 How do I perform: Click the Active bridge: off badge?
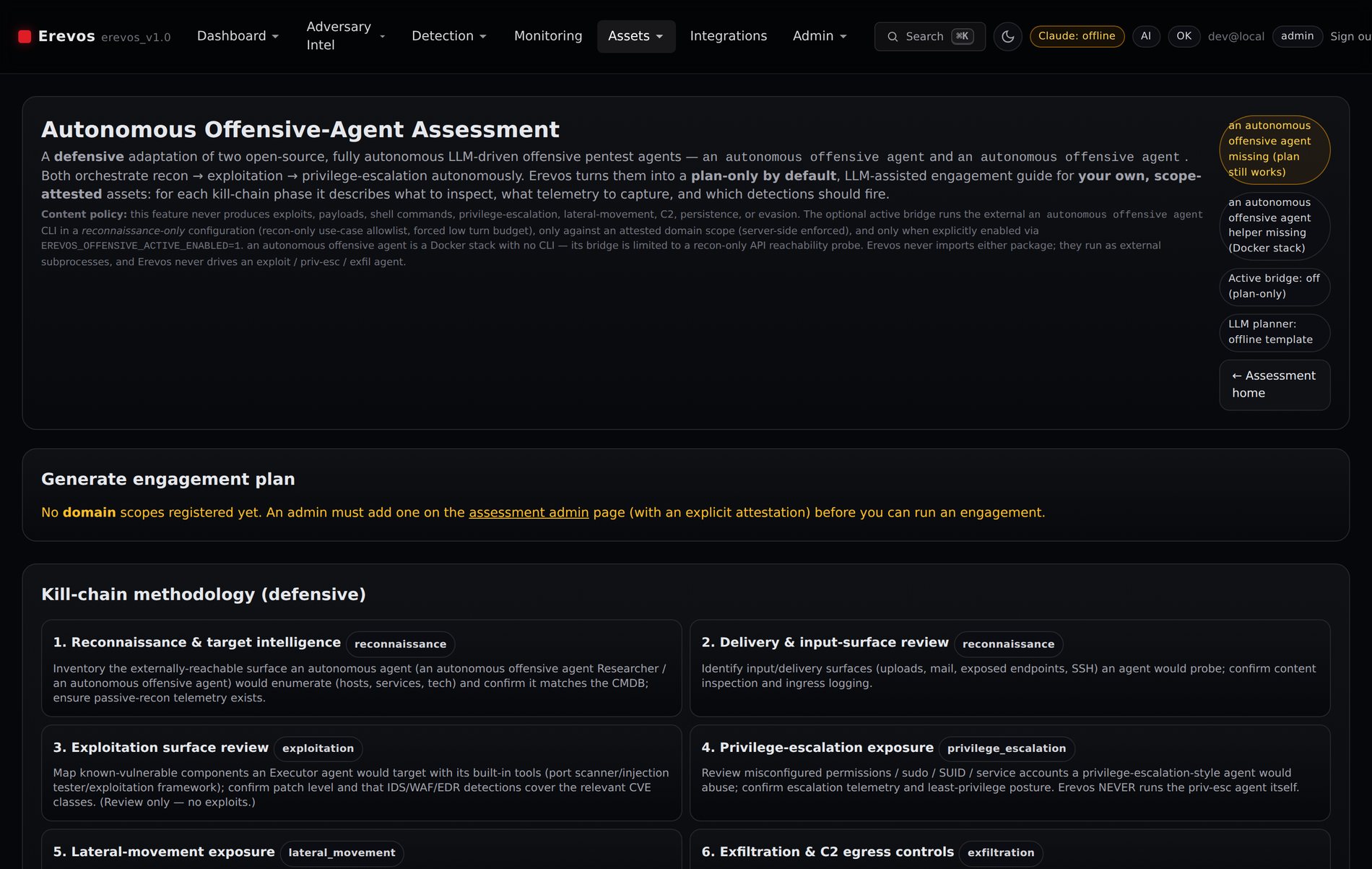(x=1275, y=286)
